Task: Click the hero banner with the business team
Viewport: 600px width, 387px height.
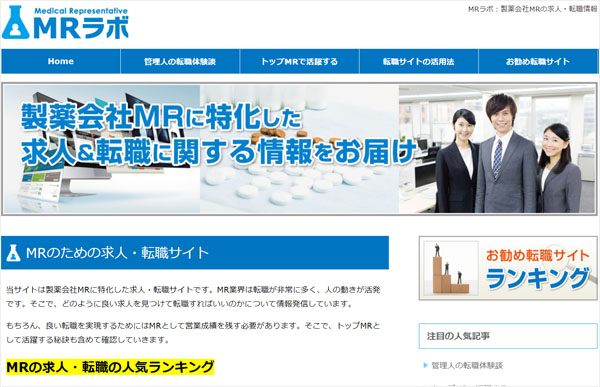Action: [x=299, y=149]
